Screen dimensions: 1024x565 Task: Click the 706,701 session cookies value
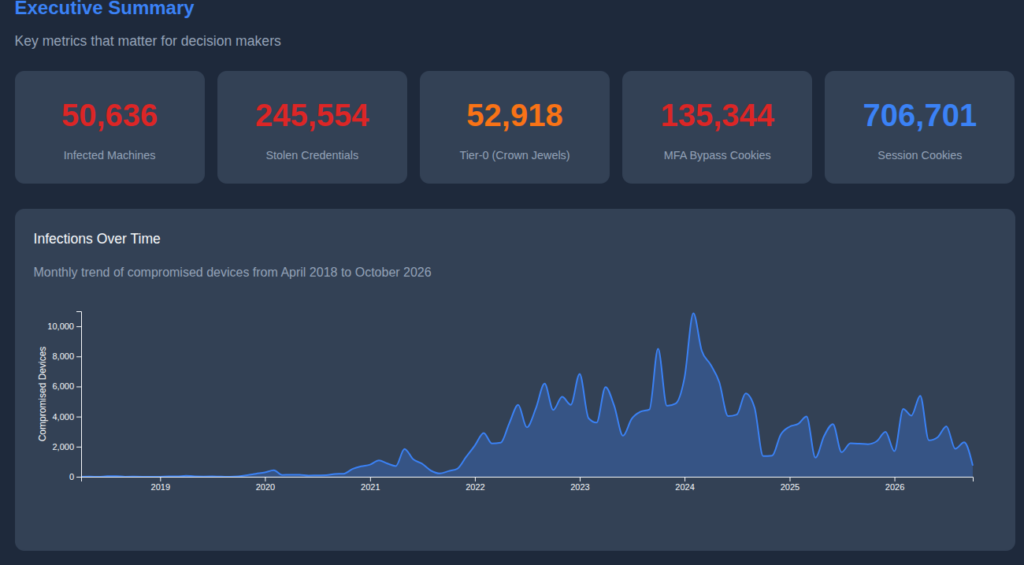coord(920,116)
